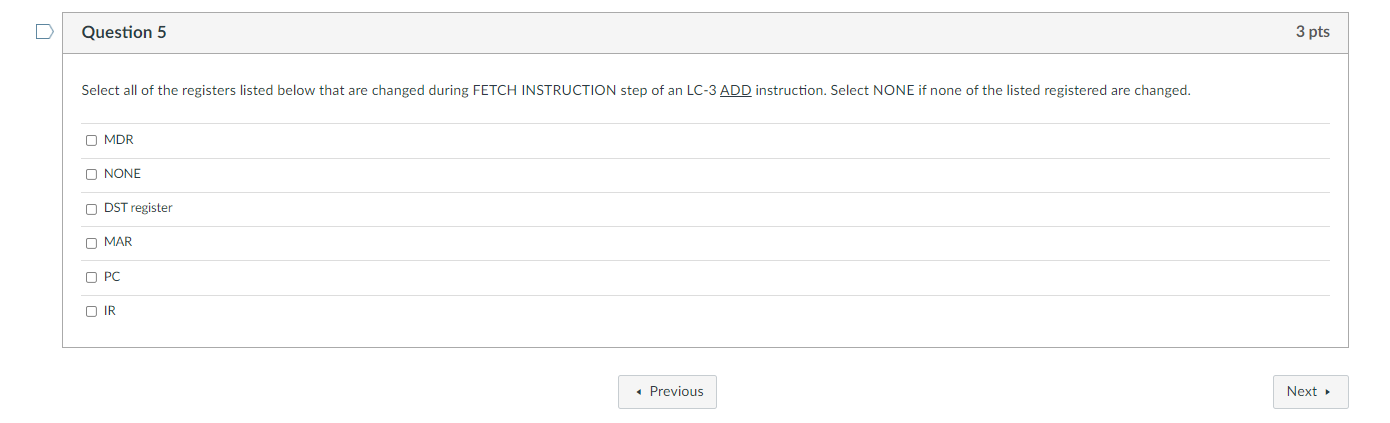Enable the DST register checkbox
The image size is (1390, 423).
click(92, 208)
